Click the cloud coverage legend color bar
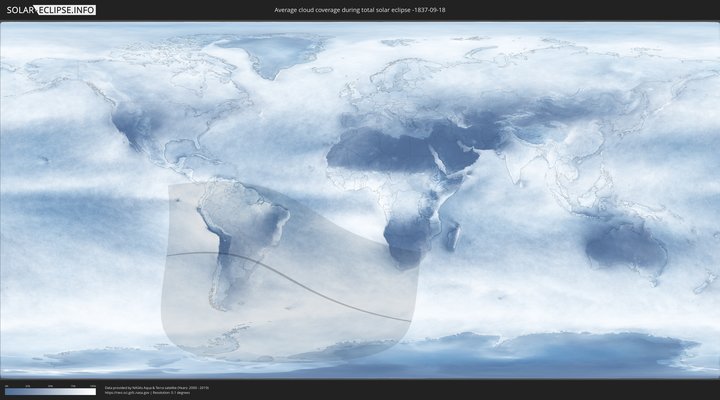 pos(50,392)
